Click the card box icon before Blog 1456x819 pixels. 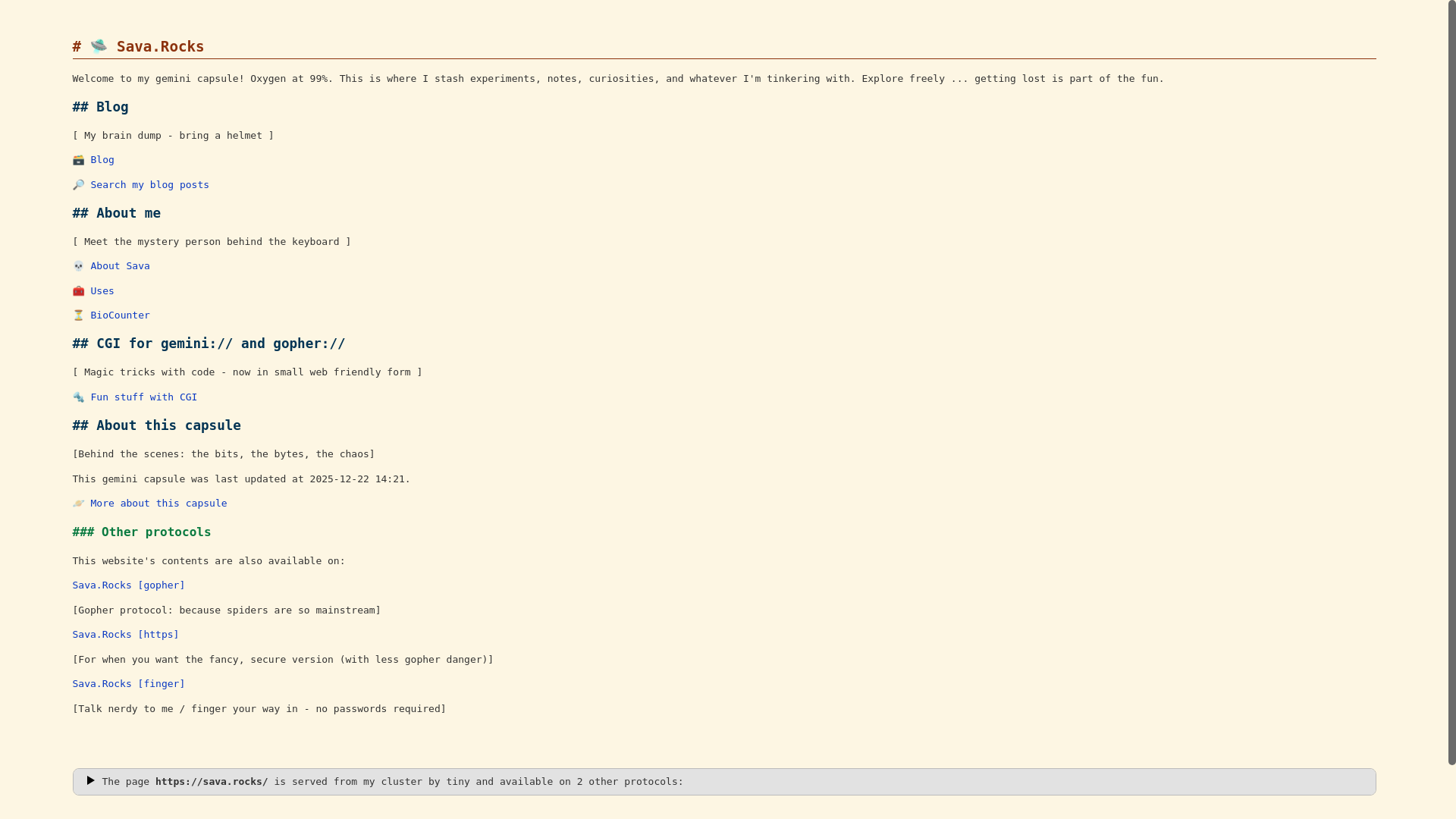pyautogui.click(x=78, y=160)
